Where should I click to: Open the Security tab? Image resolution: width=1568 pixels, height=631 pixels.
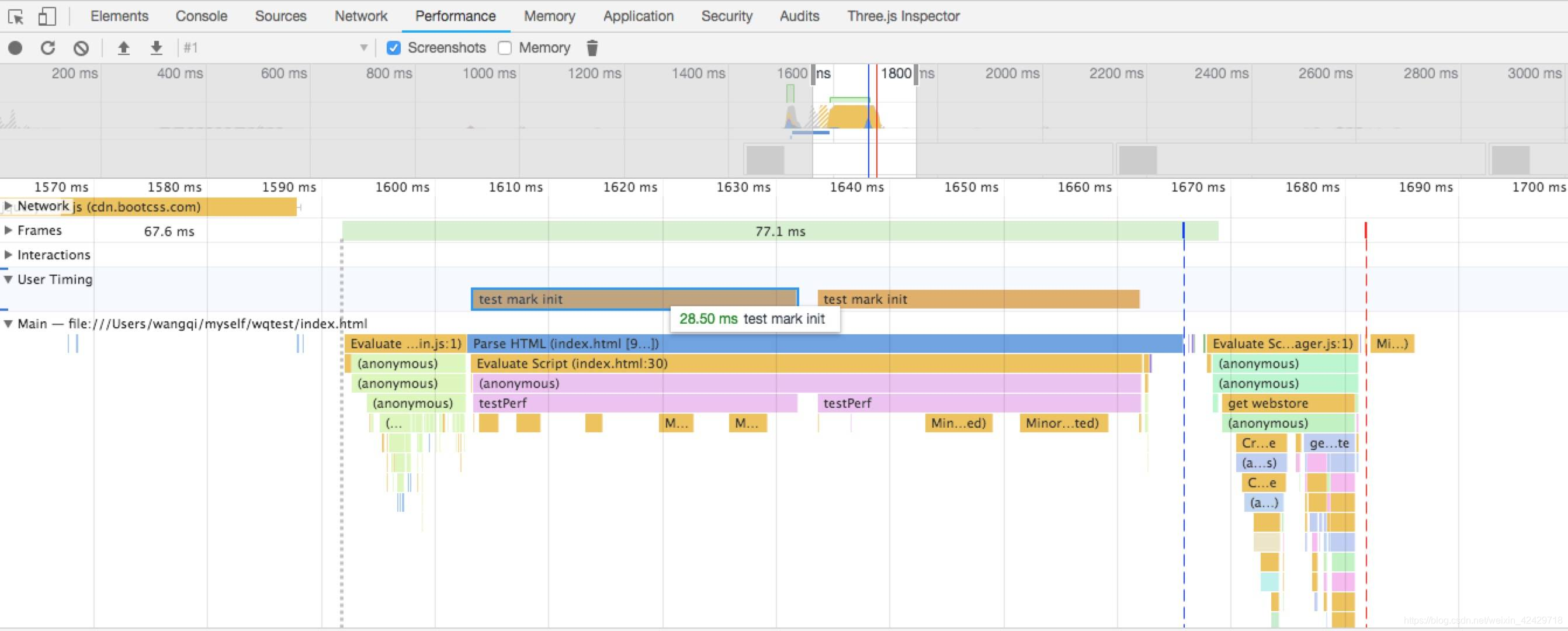(x=727, y=16)
